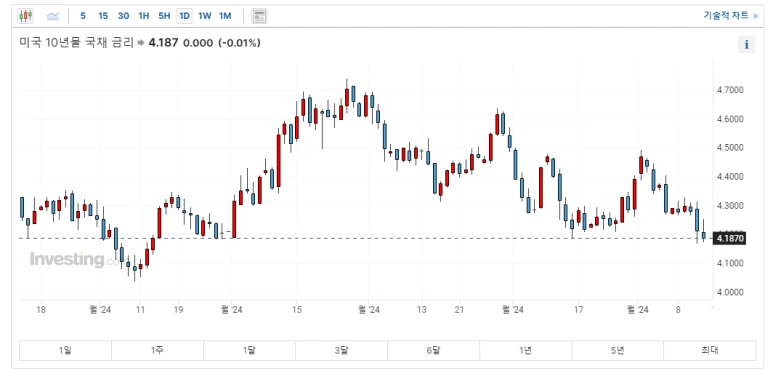Screen dimensions: 773x379
Task: Select the 5 minute interval
Action: coord(83,16)
